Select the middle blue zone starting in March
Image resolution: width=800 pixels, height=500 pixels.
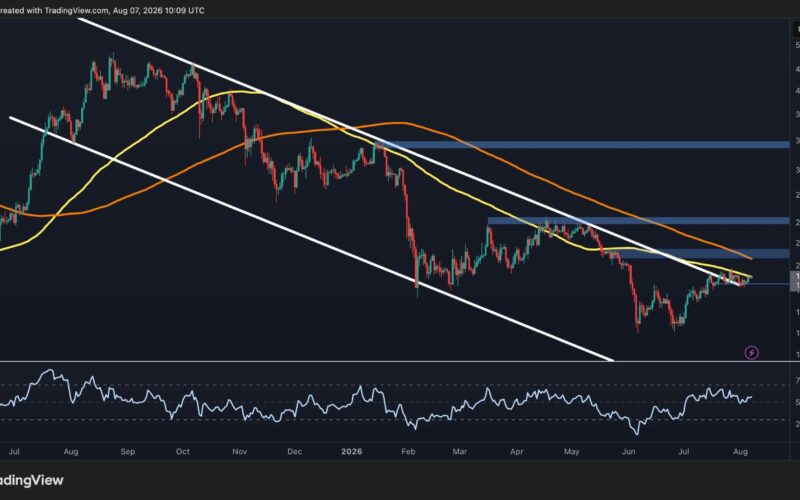point(639,221)
